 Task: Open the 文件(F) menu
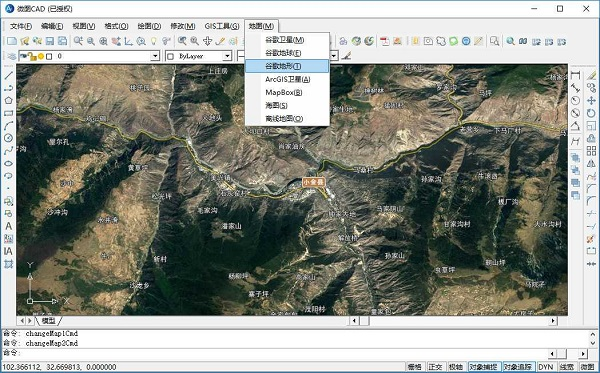[21, 26]
